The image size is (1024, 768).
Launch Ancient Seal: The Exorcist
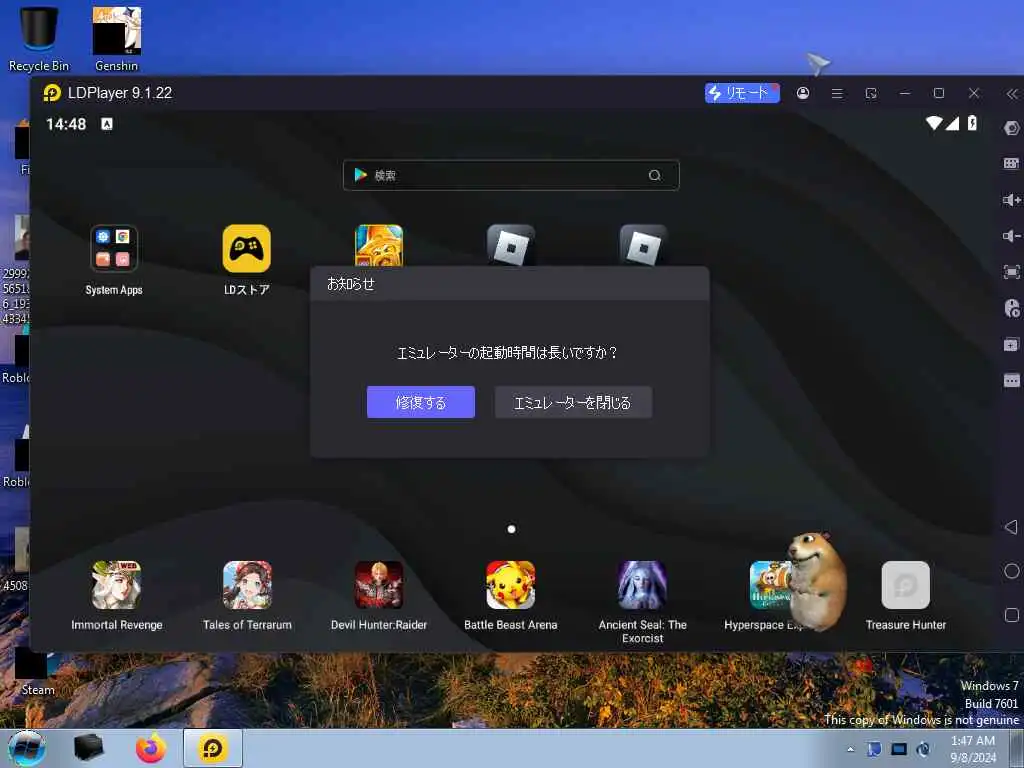[643, 585]
